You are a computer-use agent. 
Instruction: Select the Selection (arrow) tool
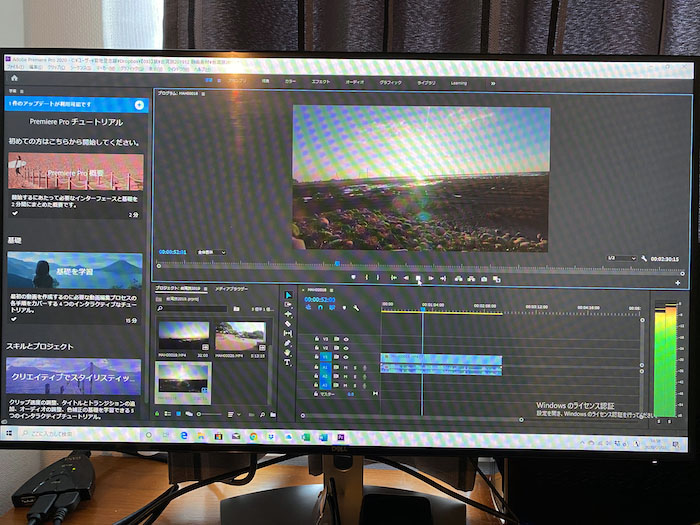pos(288,295)
